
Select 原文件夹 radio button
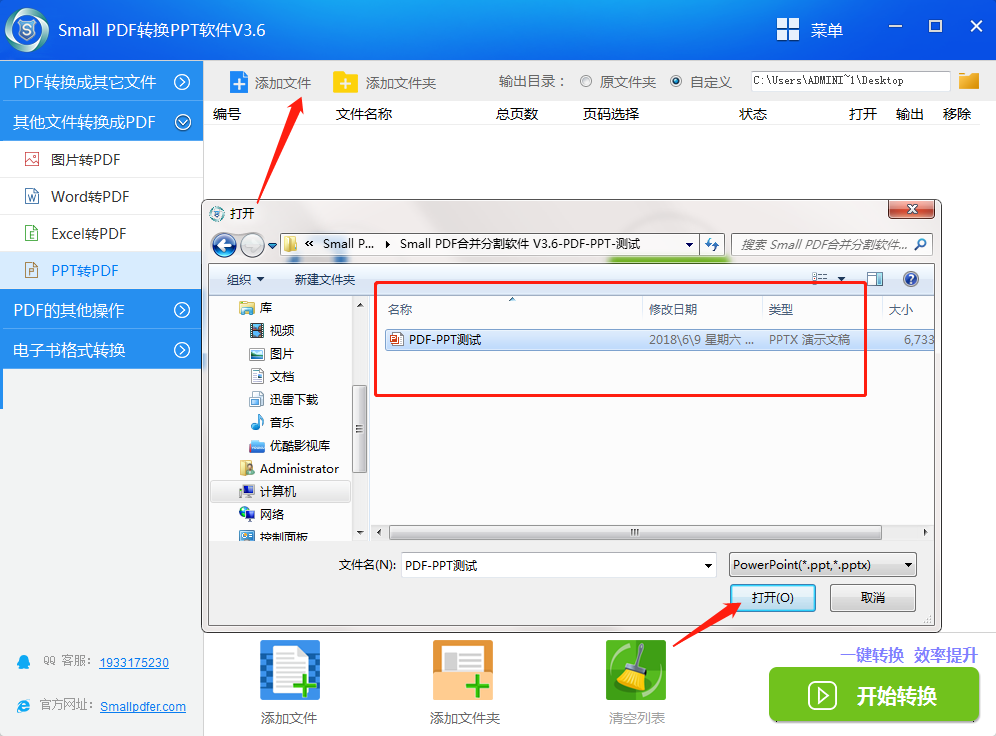click(586, 81)
